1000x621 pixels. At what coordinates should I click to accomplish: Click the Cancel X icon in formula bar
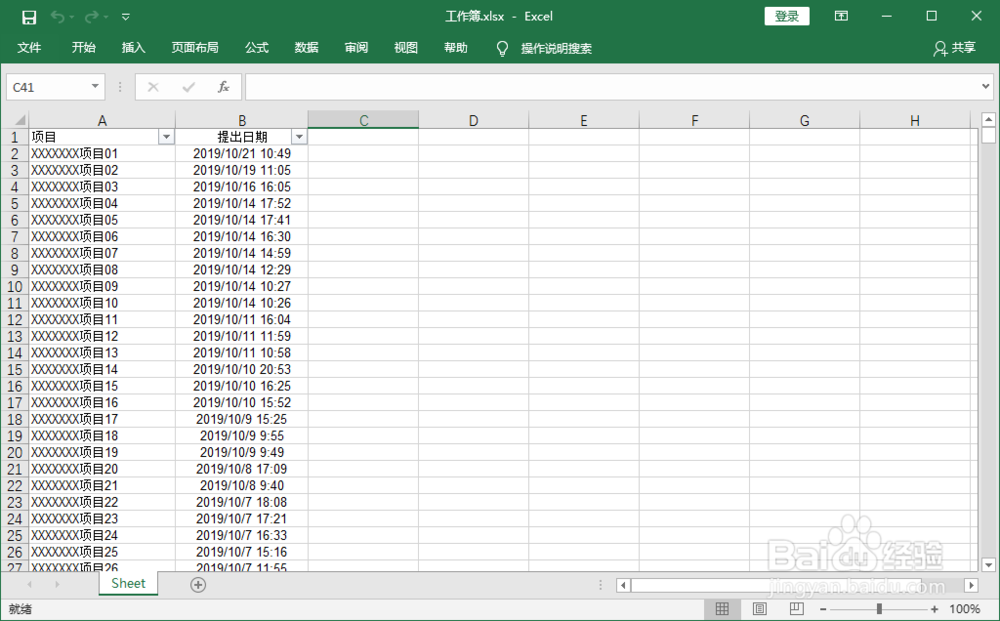[153, 87]
